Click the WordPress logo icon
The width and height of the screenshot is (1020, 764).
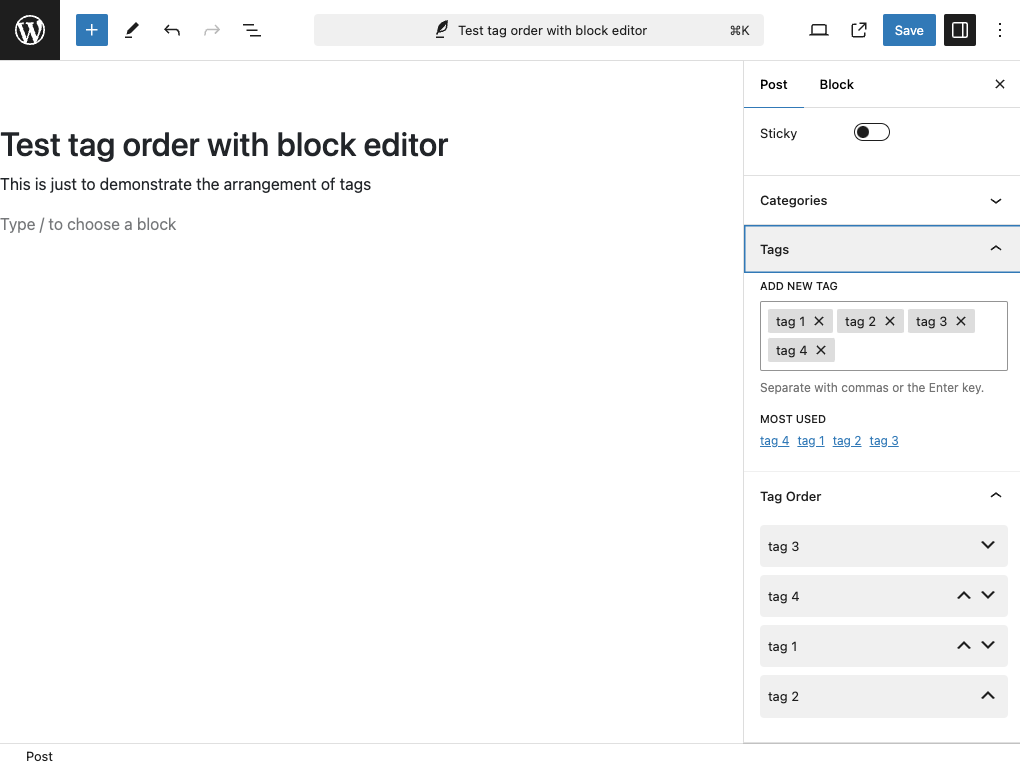tap(30, 30)
